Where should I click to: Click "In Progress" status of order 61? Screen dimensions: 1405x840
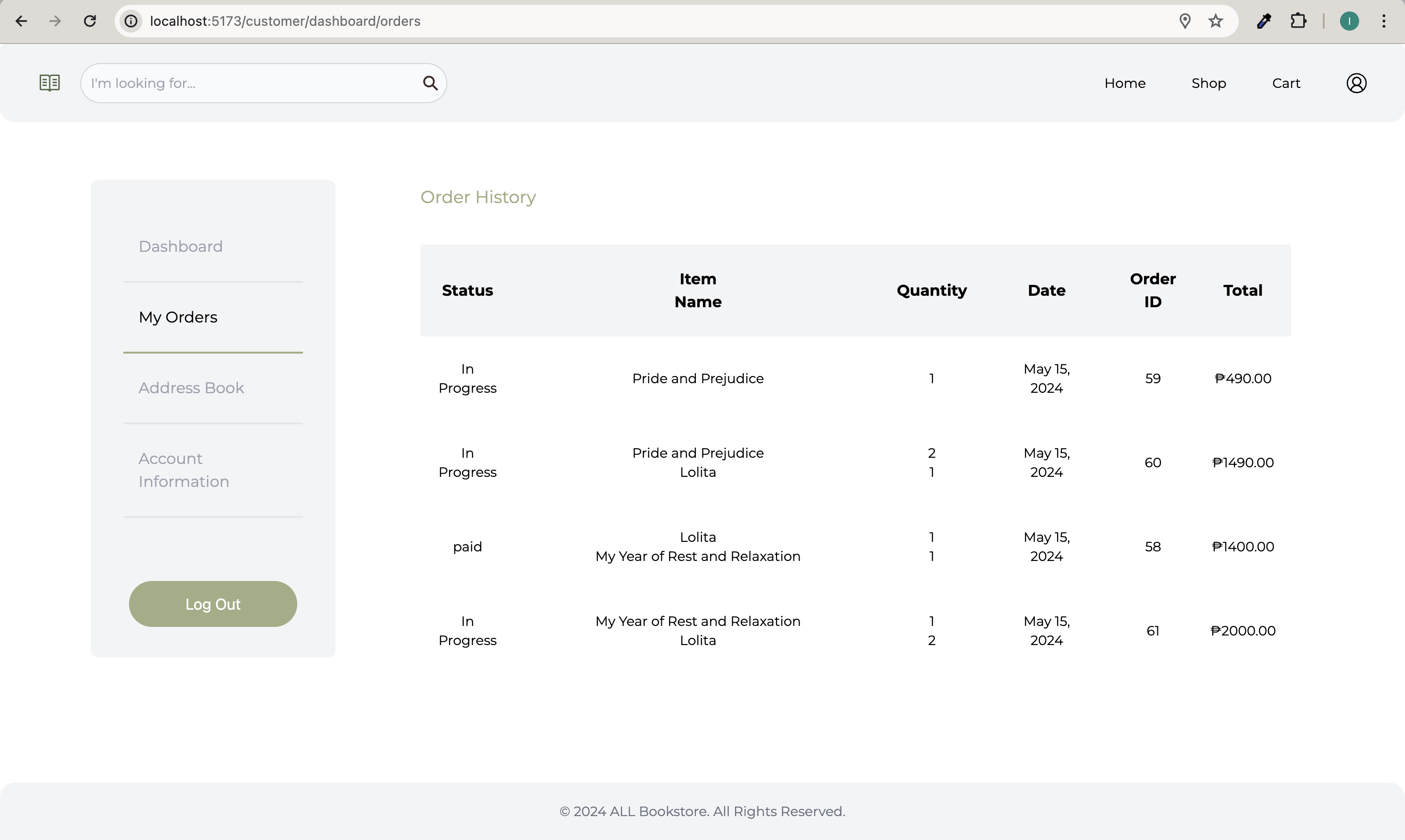467,631
